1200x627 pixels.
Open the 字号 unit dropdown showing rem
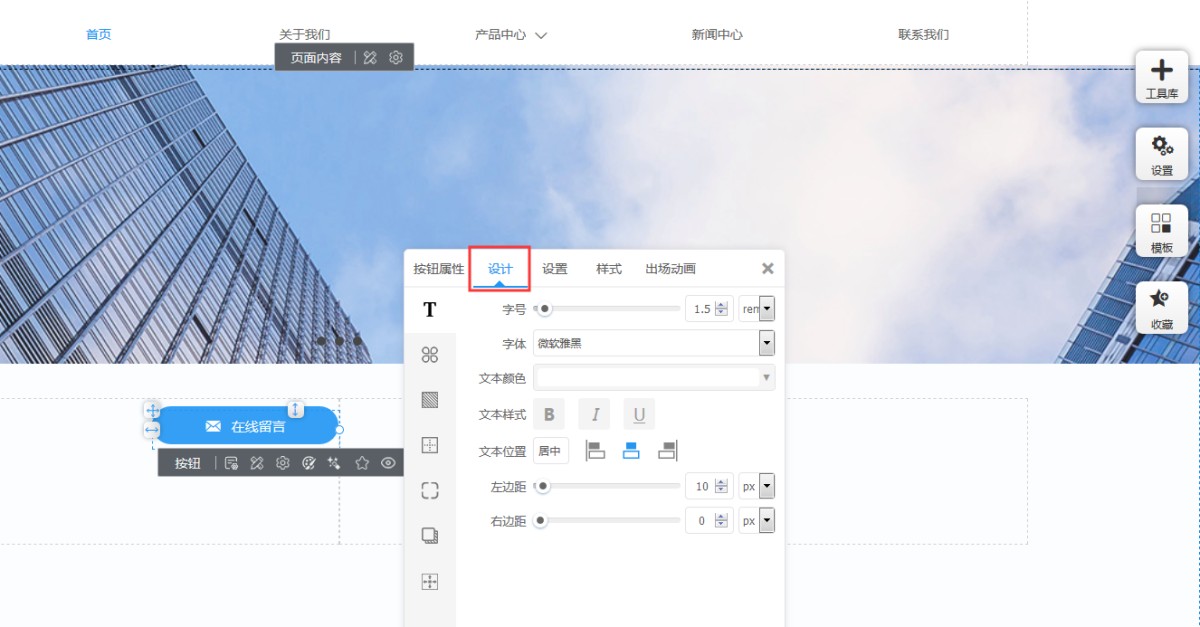(766, 309)
